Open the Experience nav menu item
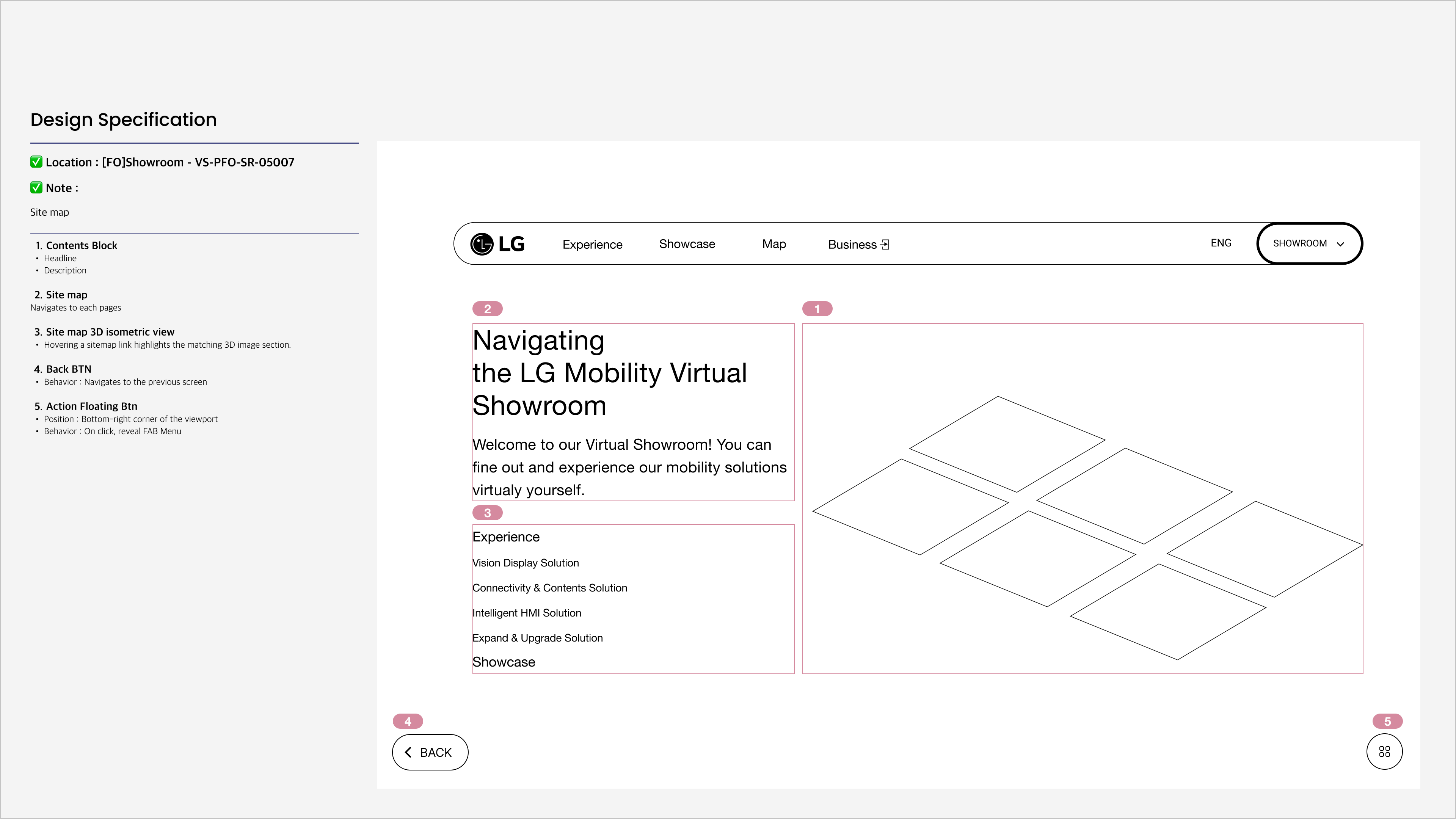Screen dimensions: 1456x819 (592, 245)
